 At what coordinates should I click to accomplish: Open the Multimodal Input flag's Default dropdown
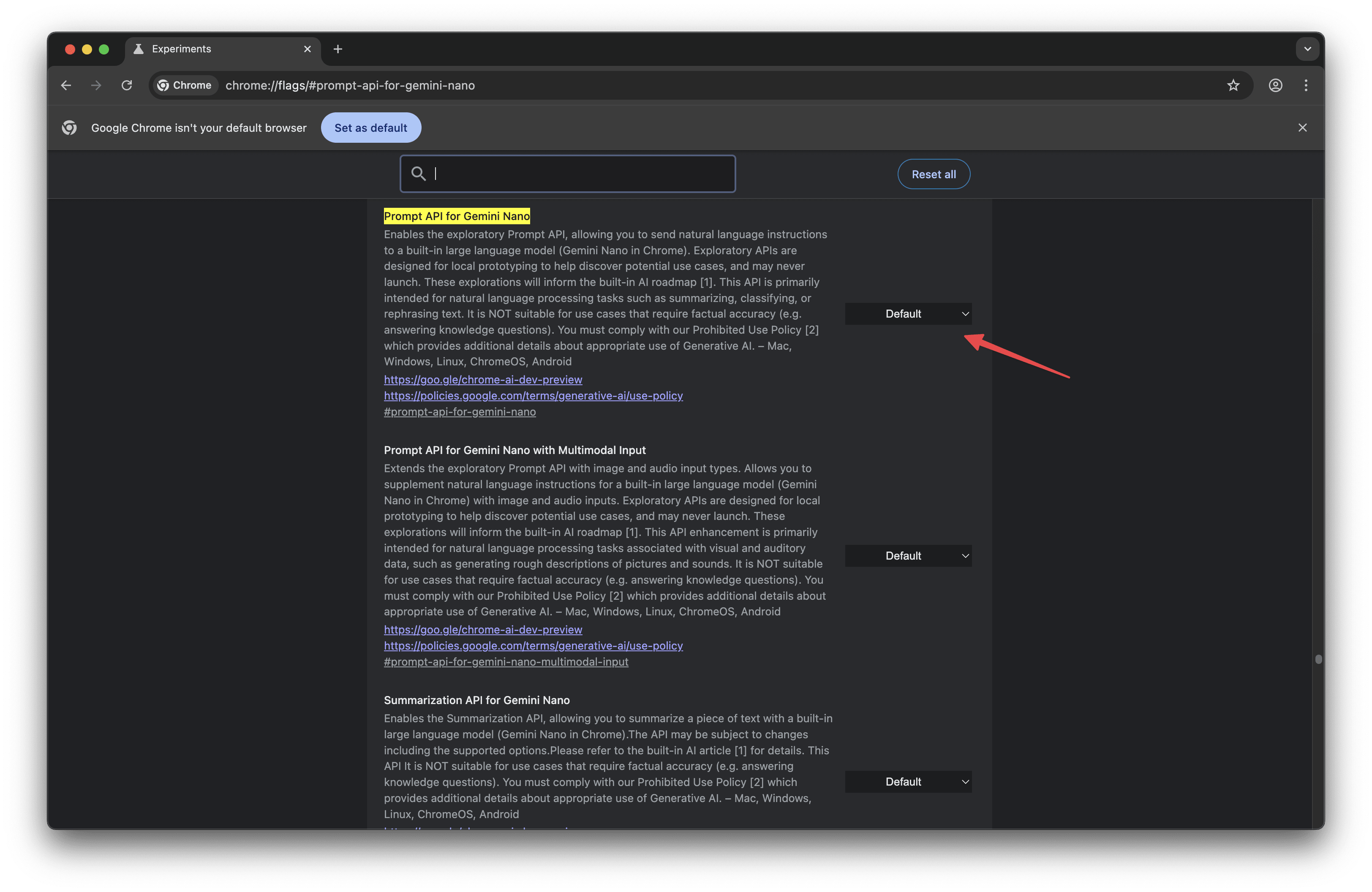(x=908, y=555)
